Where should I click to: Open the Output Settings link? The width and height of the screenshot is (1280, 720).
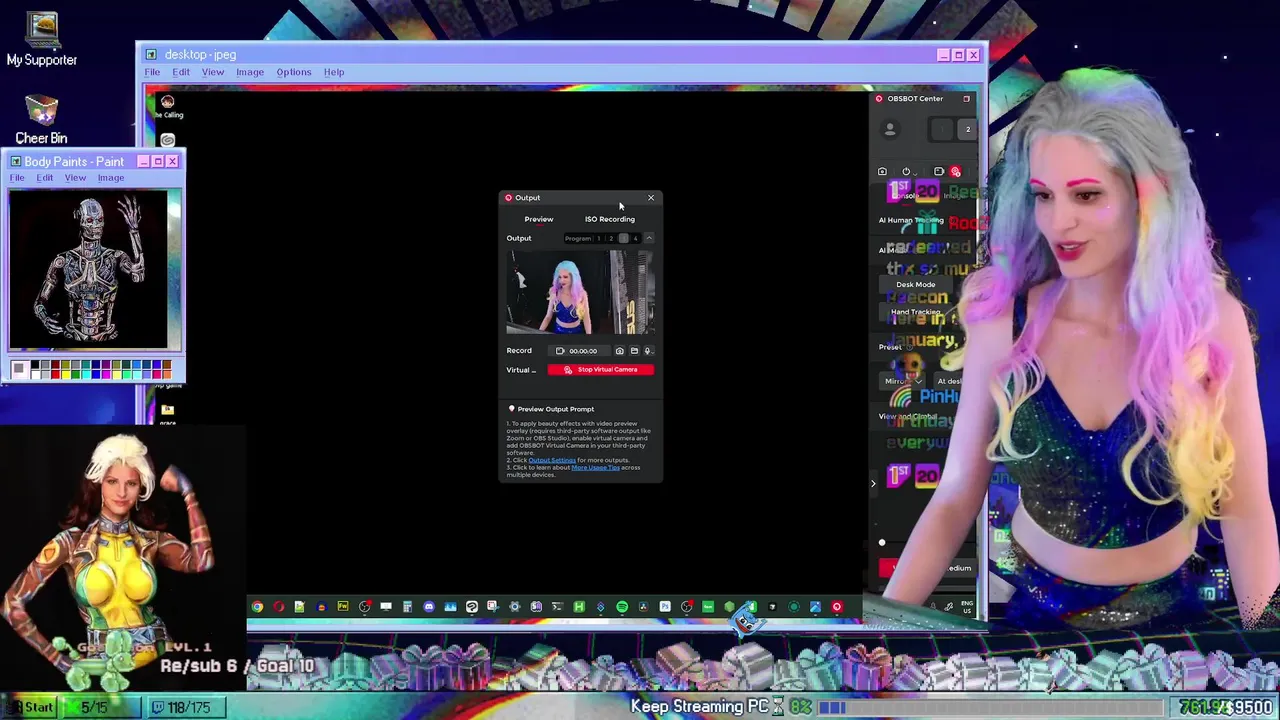[552, 460]
